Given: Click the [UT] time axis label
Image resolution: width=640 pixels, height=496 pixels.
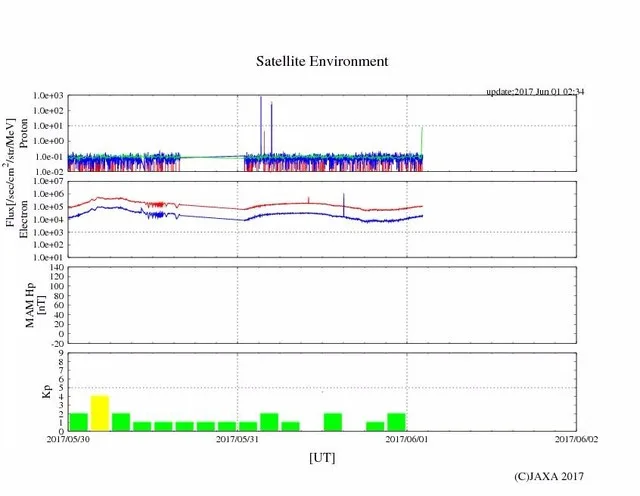Looking at the screenshot, I should [x=321, y=457].
